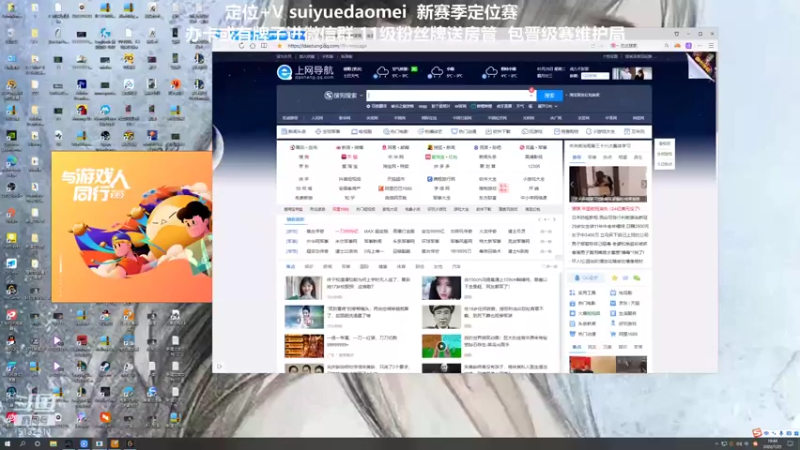Open the 阿里巴巴1688 link with orange icon
Screen dimensions: 800x450
coord(395,188)
